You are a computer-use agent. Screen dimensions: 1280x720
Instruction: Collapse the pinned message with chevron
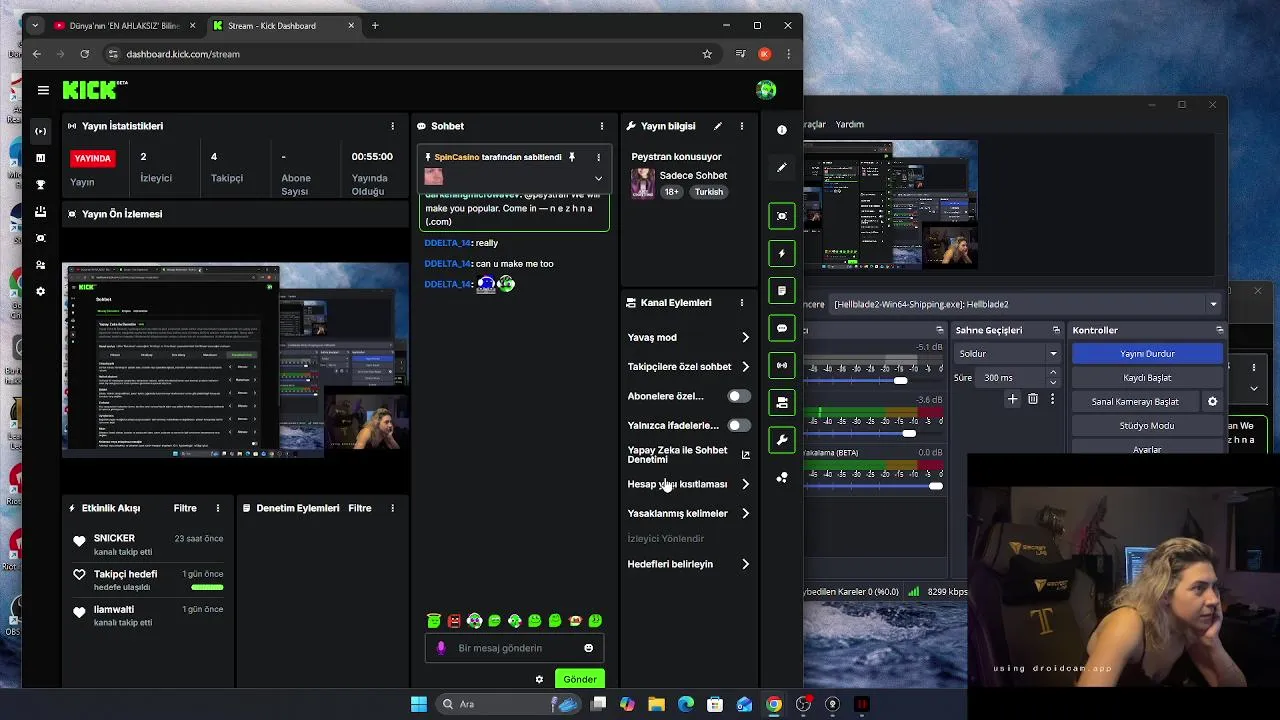[598, 178]
